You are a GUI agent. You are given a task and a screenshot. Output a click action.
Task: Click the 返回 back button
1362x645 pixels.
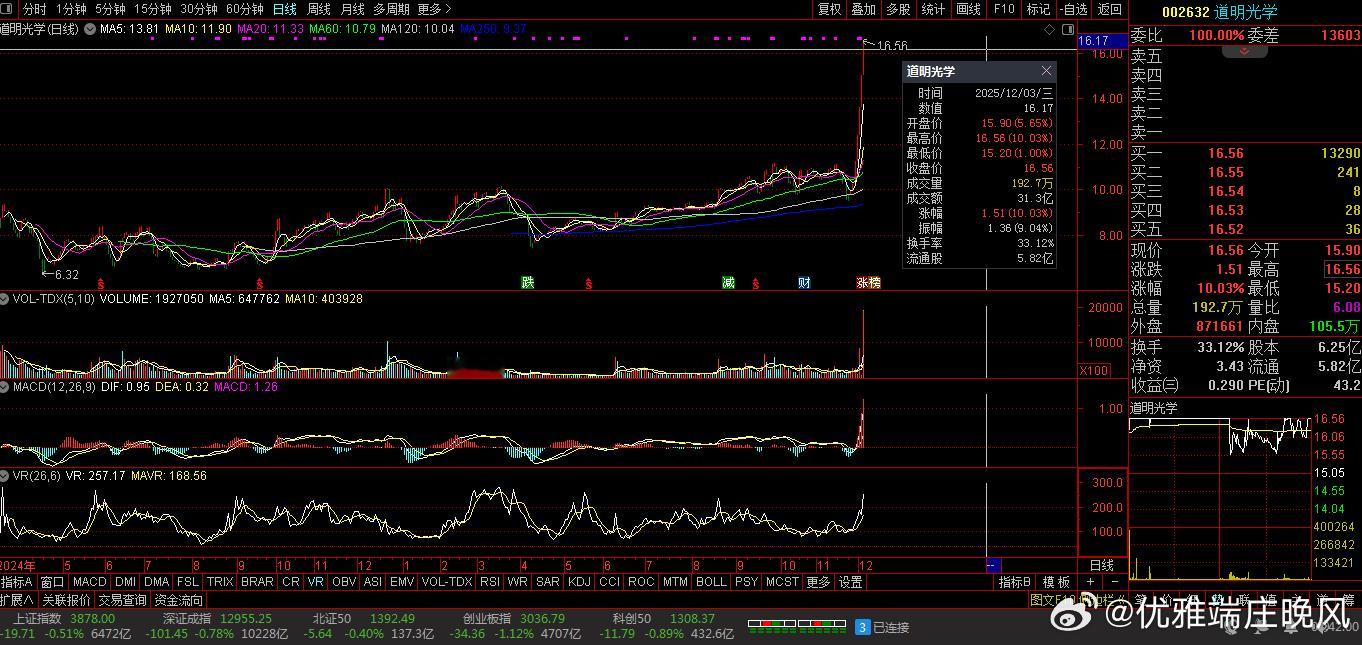[x=1110, y=9]
